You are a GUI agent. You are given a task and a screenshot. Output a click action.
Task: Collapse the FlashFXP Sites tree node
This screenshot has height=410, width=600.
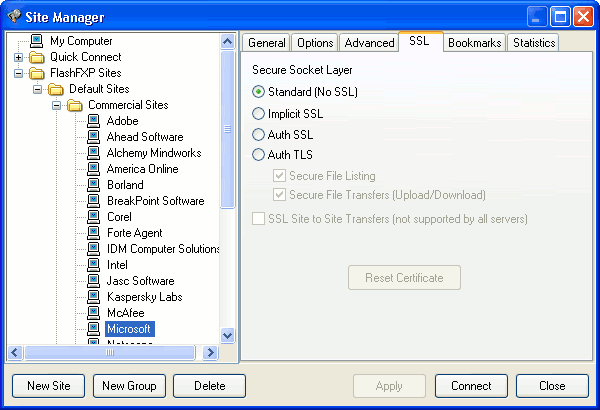[x=18, y=73]
